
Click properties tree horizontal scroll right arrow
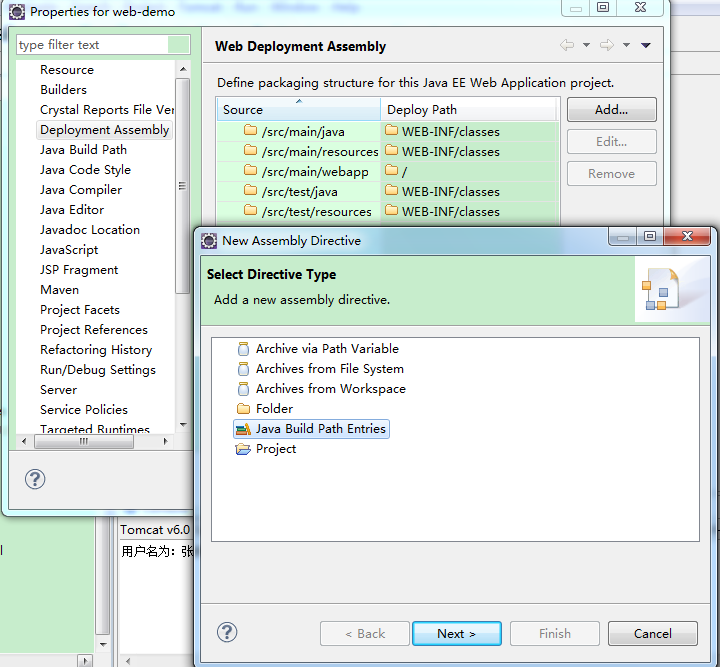coord(165,442)
